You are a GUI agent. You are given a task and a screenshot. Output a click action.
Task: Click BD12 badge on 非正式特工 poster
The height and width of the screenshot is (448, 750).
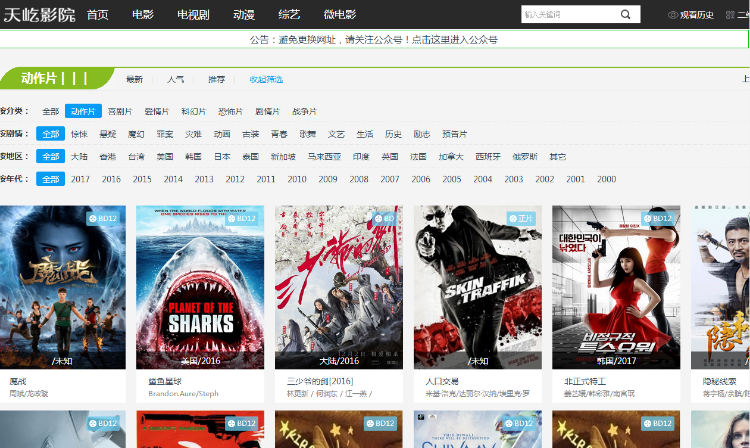tap(657, 219)
